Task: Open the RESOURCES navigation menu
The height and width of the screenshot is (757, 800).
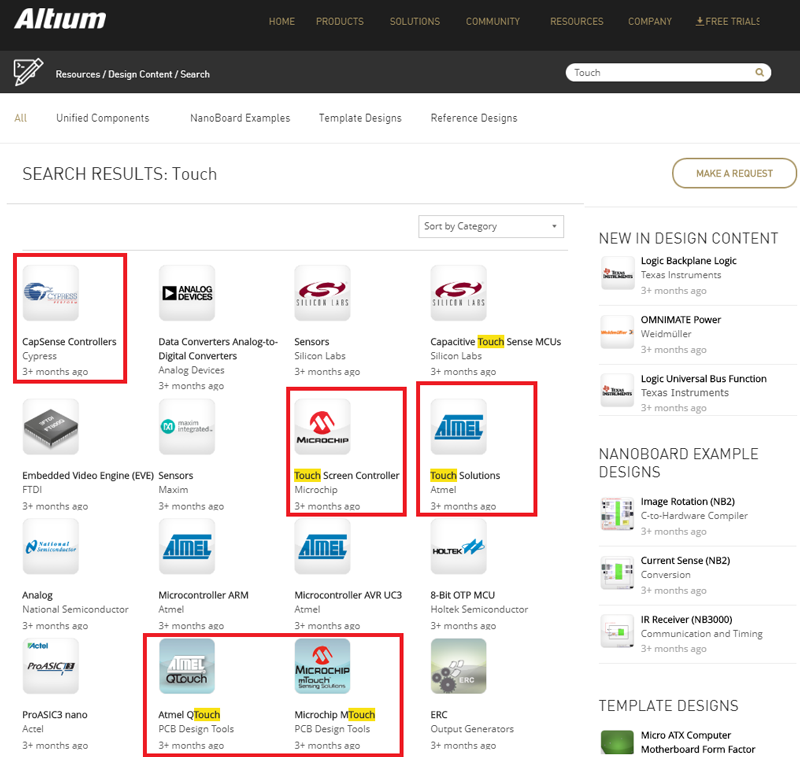Action: [x=576, y=22]
